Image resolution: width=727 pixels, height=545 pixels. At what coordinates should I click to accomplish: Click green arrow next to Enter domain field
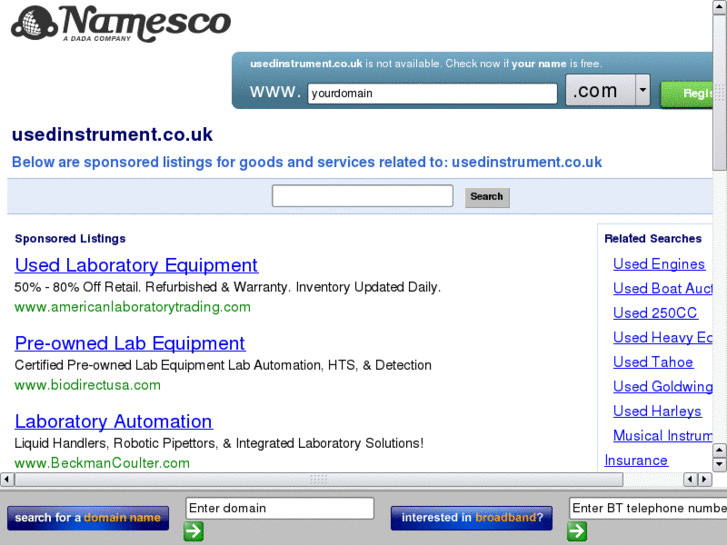pos(193,531)
